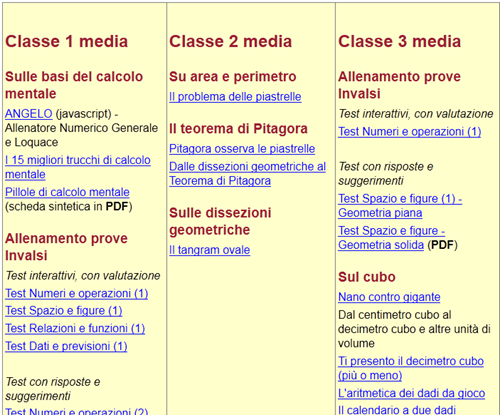Image resolution: width=500 pixels, height=415 pixels.
Task: Click the "Classe 3 media" heading
Action: (400, 42)
